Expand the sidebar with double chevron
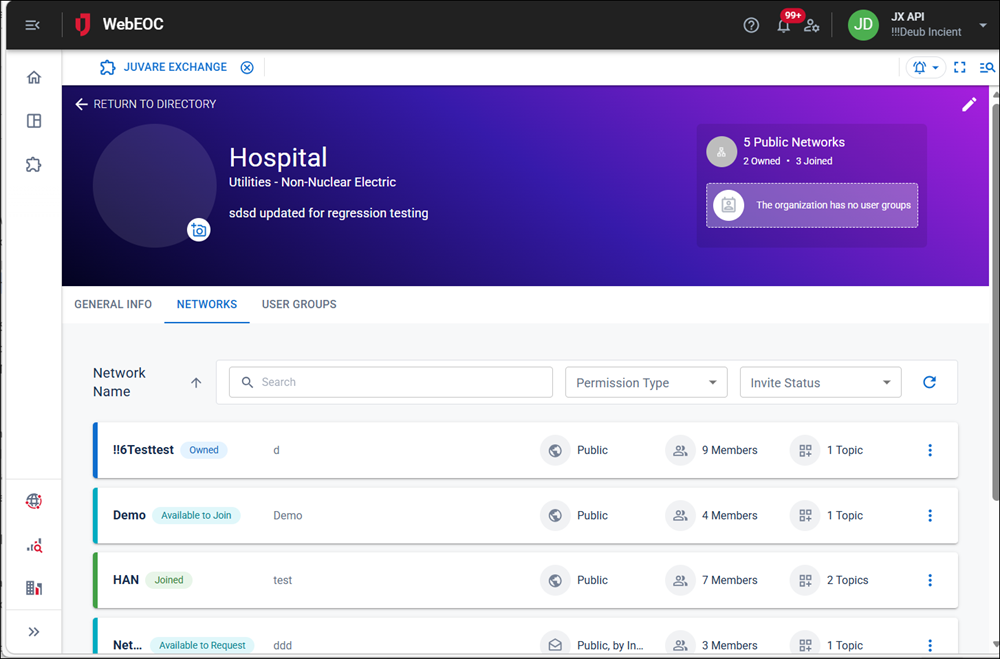The height and width of the screenshot is (659, 1000). tap(34, 632)
